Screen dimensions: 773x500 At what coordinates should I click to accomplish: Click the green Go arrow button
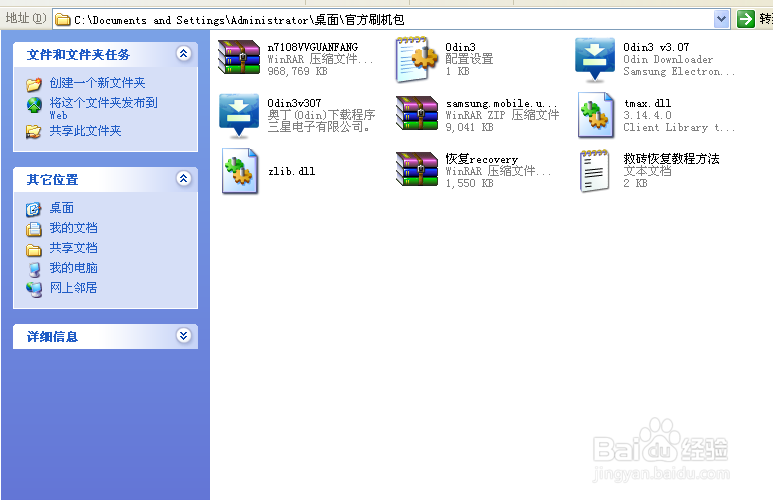[x=746, y=19]
